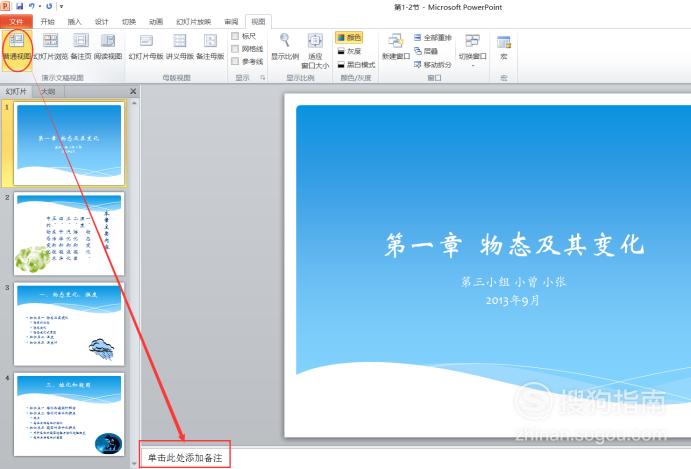The image size is (691, 469).
Task: Open the Transitions tab (切换)
Action: tap(129, 22)
